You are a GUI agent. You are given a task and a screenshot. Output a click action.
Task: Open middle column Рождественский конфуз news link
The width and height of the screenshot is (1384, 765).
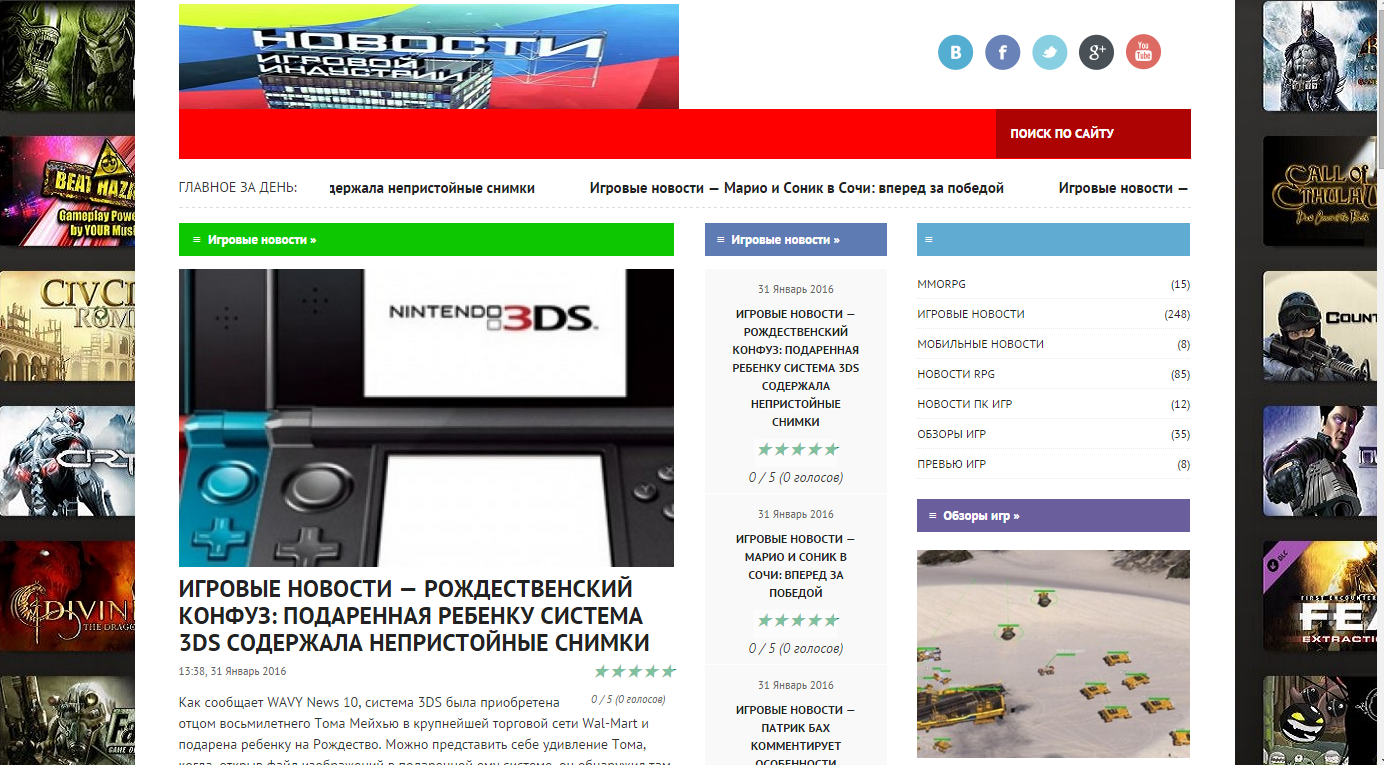[796, 368]
